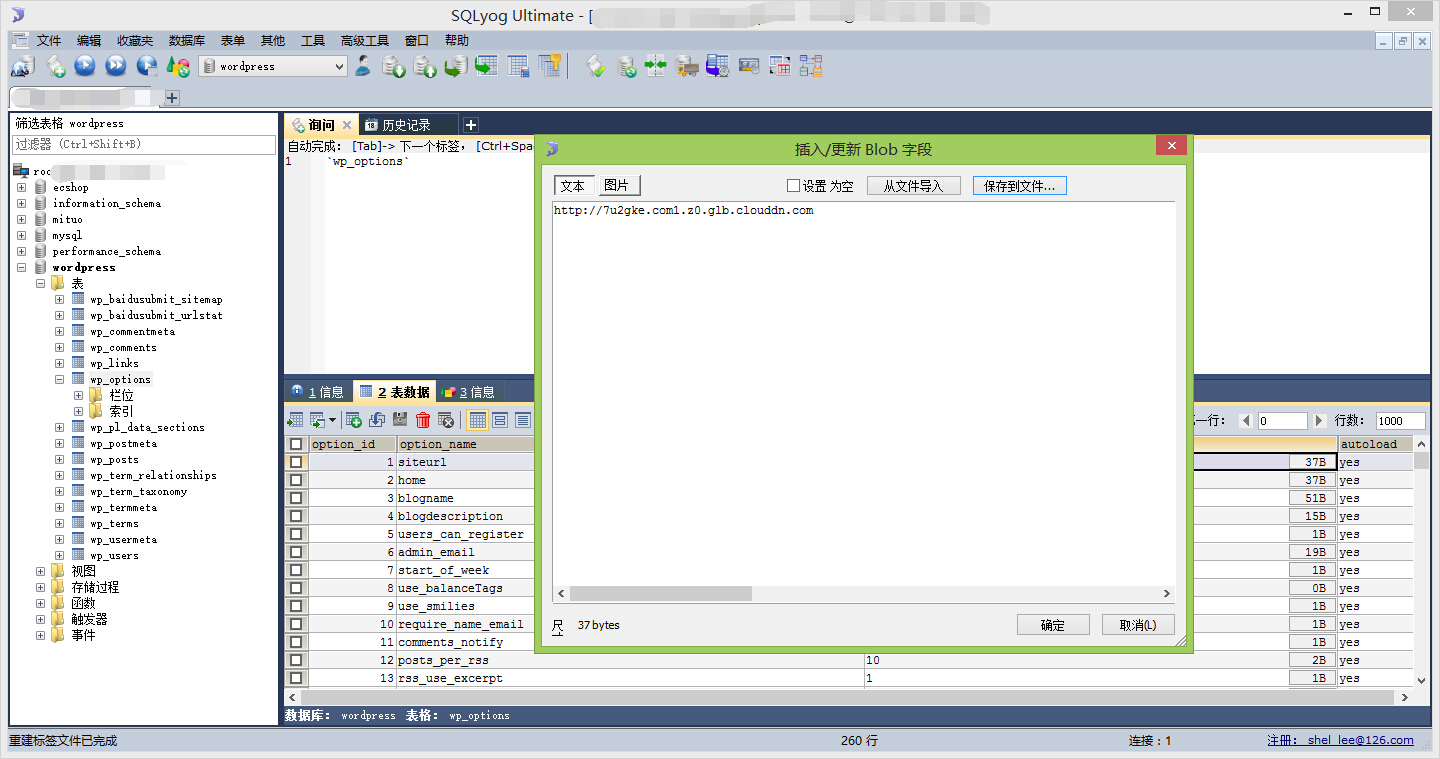Open the wordpress database dropdown

[x=273, y=66]
